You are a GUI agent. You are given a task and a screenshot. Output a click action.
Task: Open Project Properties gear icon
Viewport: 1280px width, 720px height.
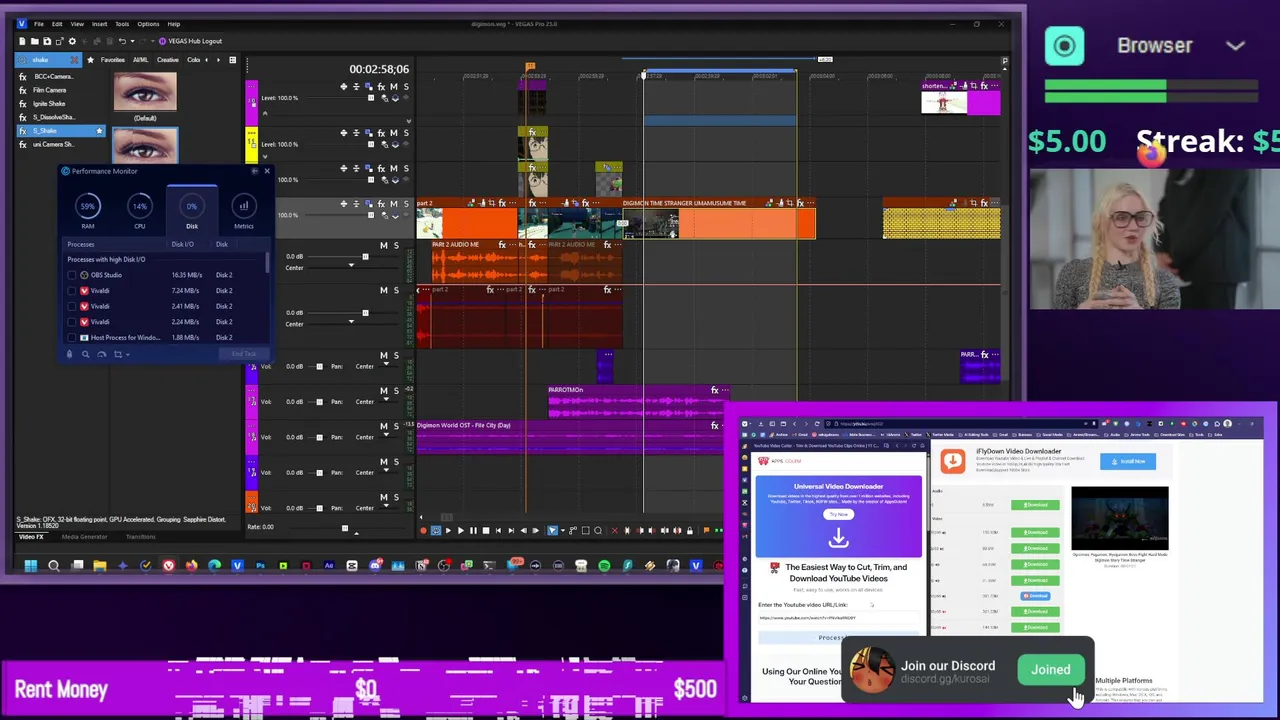[72, 41]
